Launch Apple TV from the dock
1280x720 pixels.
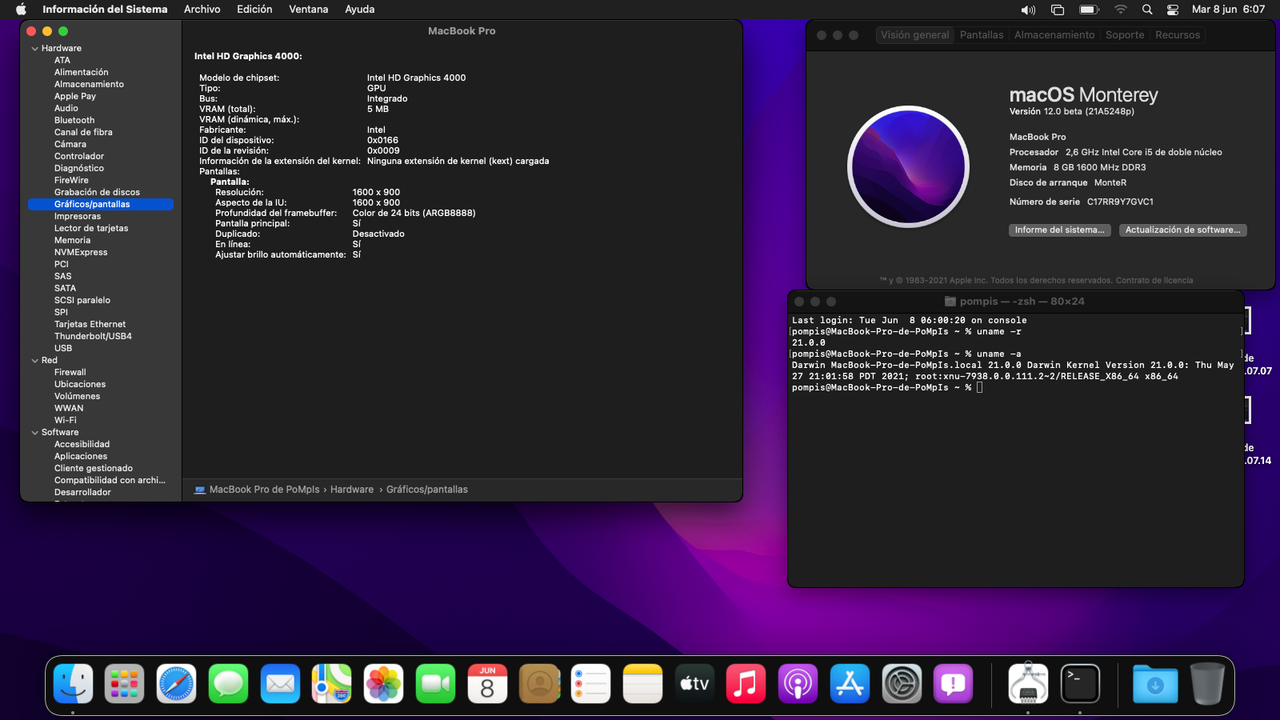[x=695, y=684]
